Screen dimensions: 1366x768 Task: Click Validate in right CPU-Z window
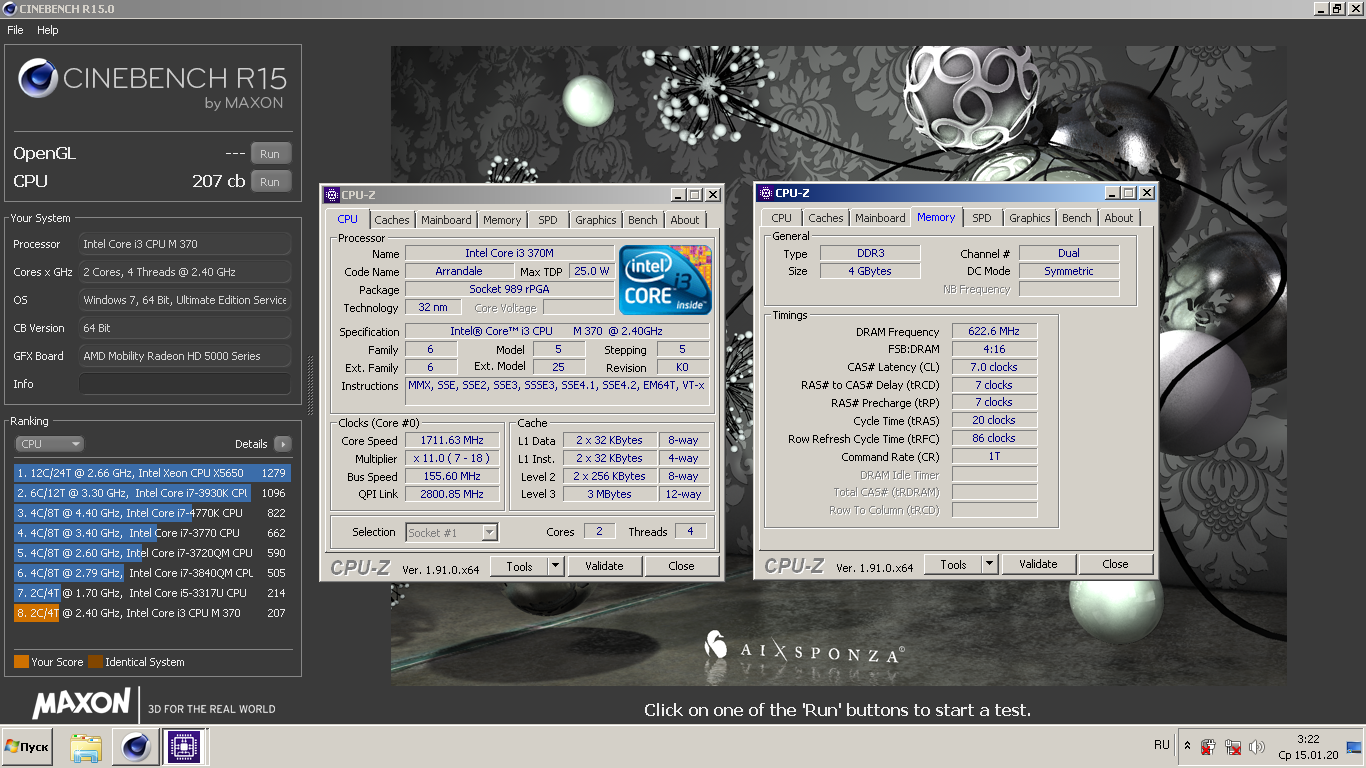pyautogui.click(x=1038, y=564)
